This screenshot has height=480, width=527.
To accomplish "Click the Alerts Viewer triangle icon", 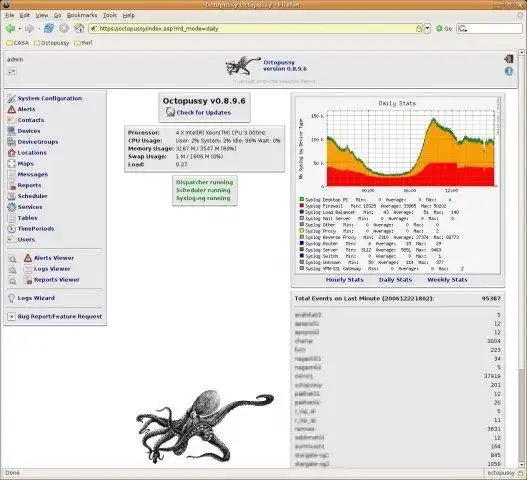I will pos(28,258).
